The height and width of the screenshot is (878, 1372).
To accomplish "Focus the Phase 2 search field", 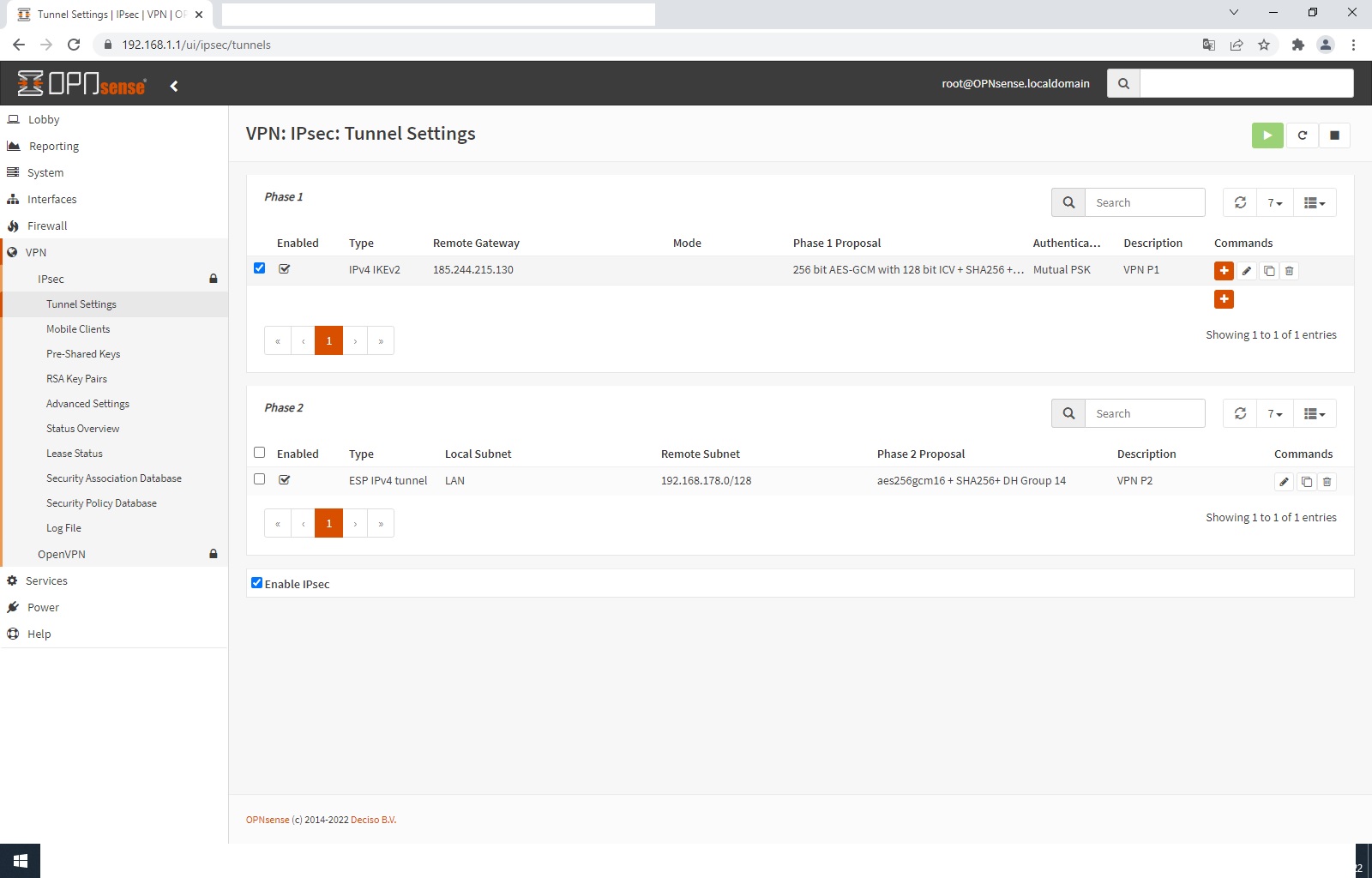I will click(x=1145, y=413).
